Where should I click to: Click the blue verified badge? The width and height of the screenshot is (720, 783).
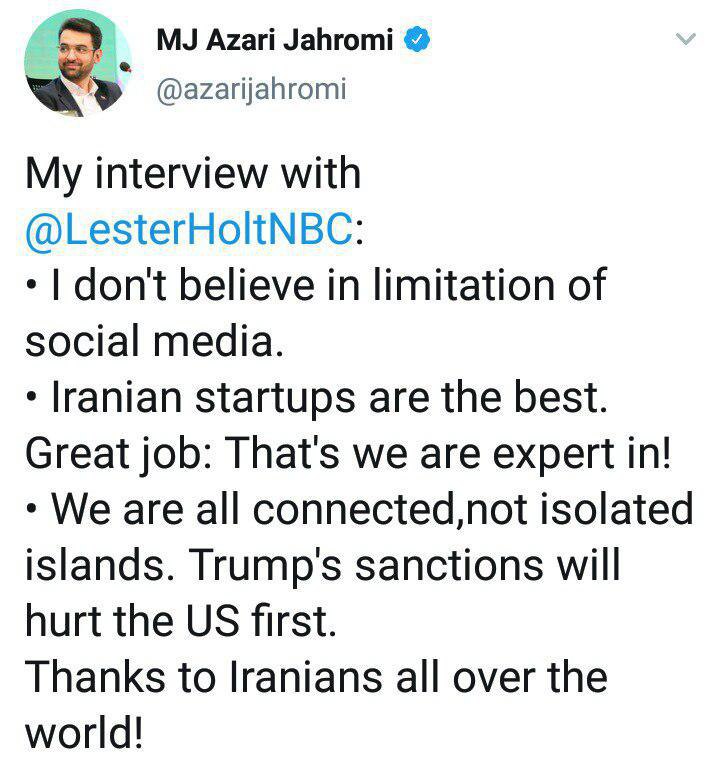point(416,41)
